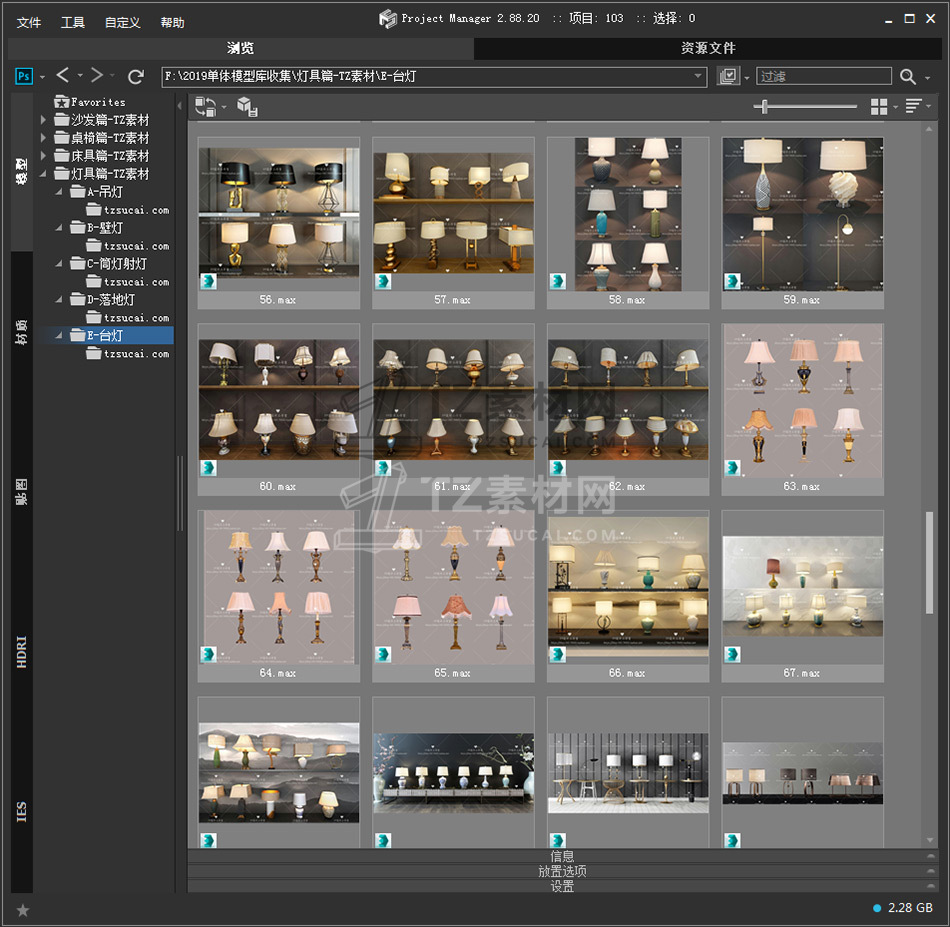This screenshot has height=927, width=950.
Task: Expand the 信息 panel
Action: point(562,856)
